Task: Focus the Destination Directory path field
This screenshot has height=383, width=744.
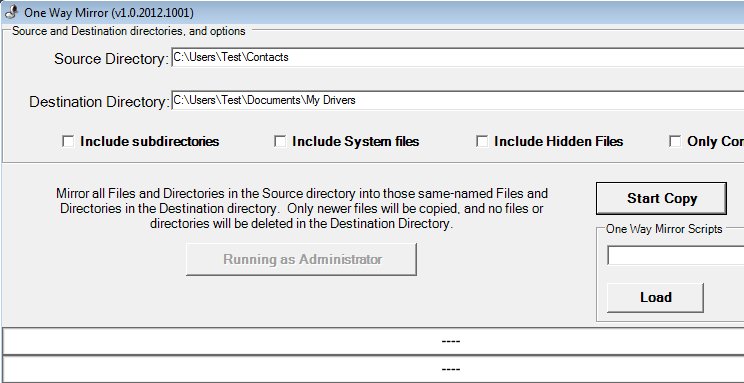Action: coord(457,100)
